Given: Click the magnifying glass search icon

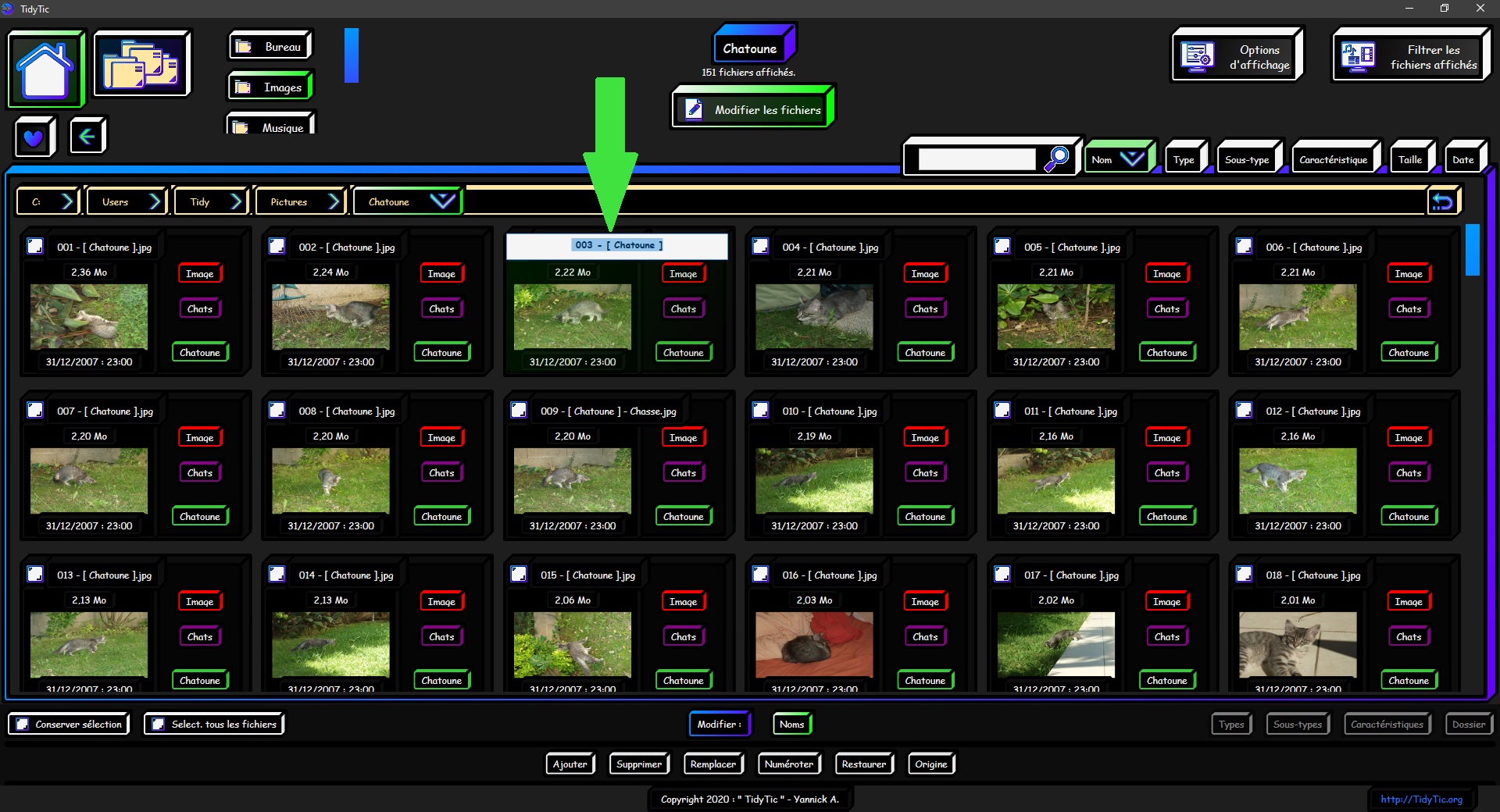Looking at the screenshot, I should click(1056, 158).
